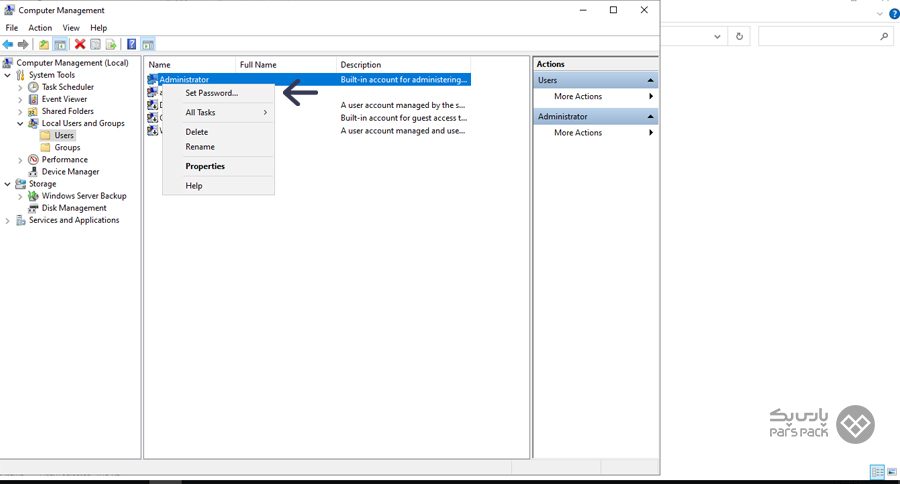This screenshot has height=484, width=900.
Task: Click the Up One Level folder icon
Action: click(x=44, y=44)
